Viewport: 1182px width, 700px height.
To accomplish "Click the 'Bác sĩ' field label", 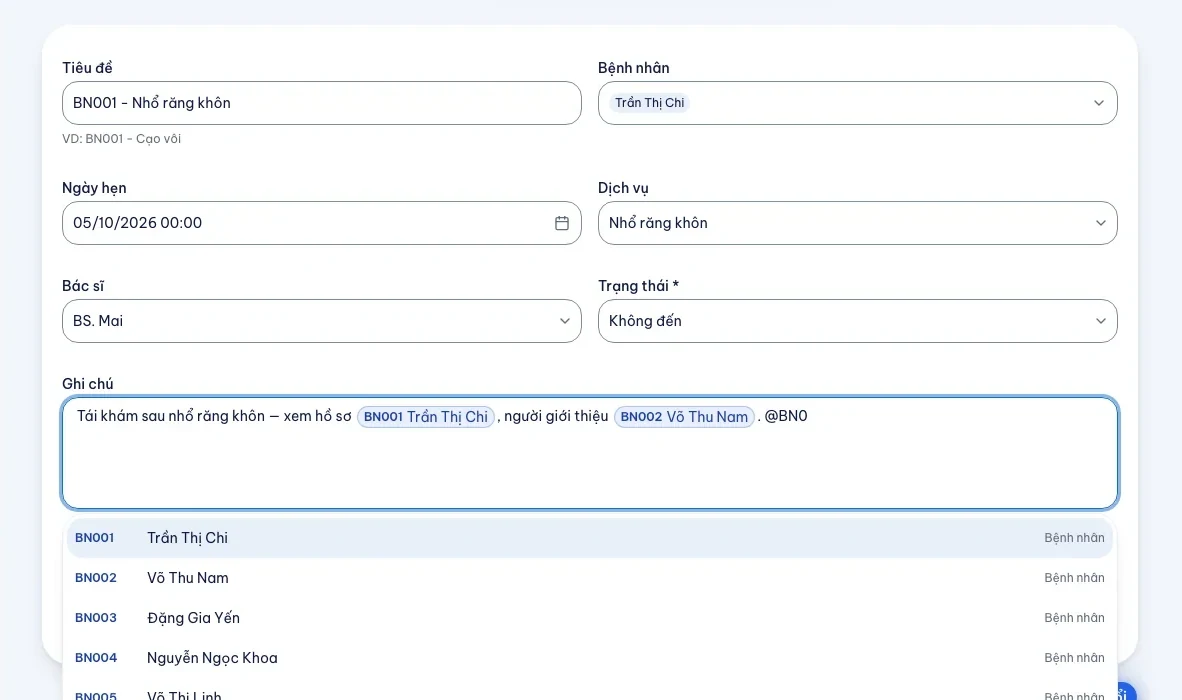I will [x=83, y=286].
